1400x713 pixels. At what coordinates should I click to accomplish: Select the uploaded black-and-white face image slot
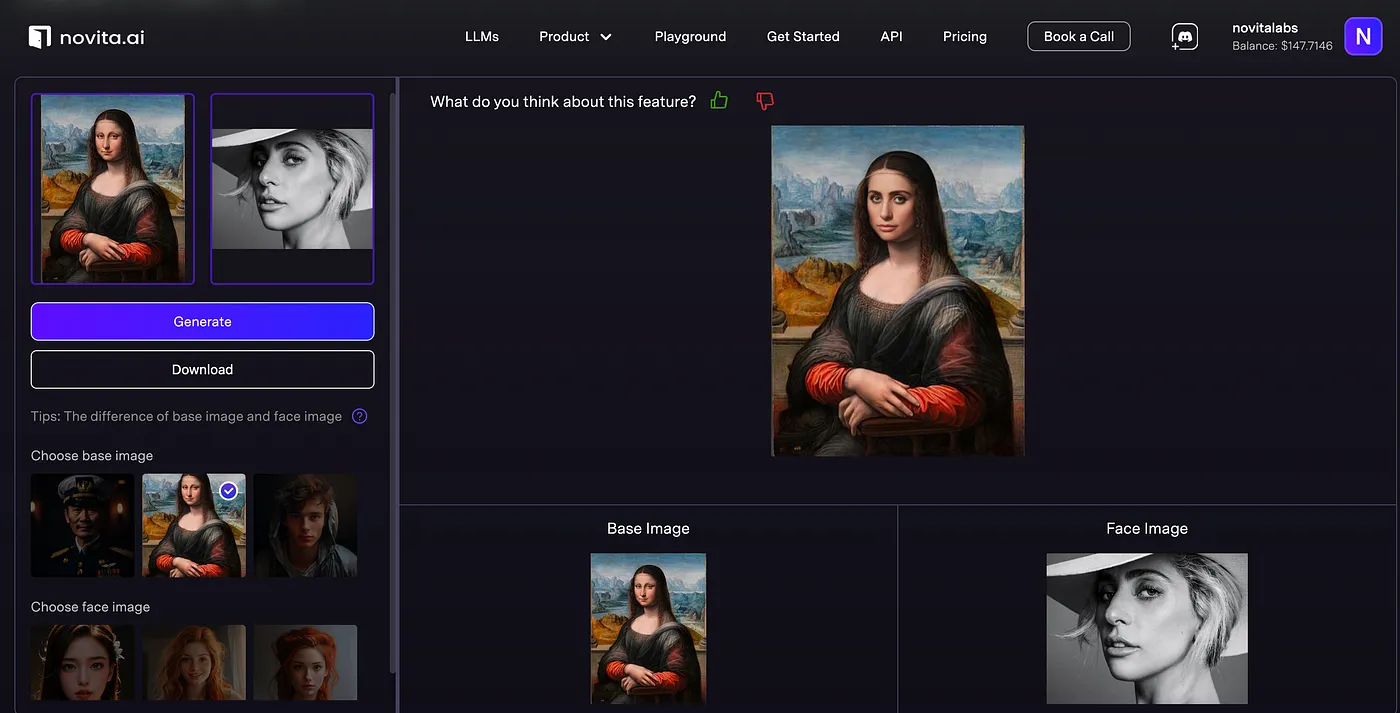(292, 189)
